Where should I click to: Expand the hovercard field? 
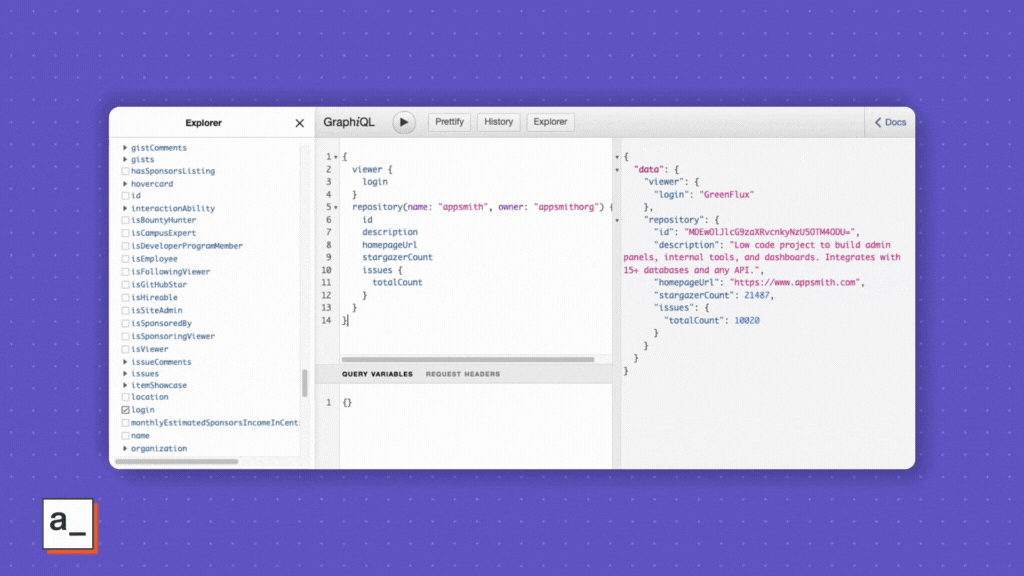[x=125, y=184]
